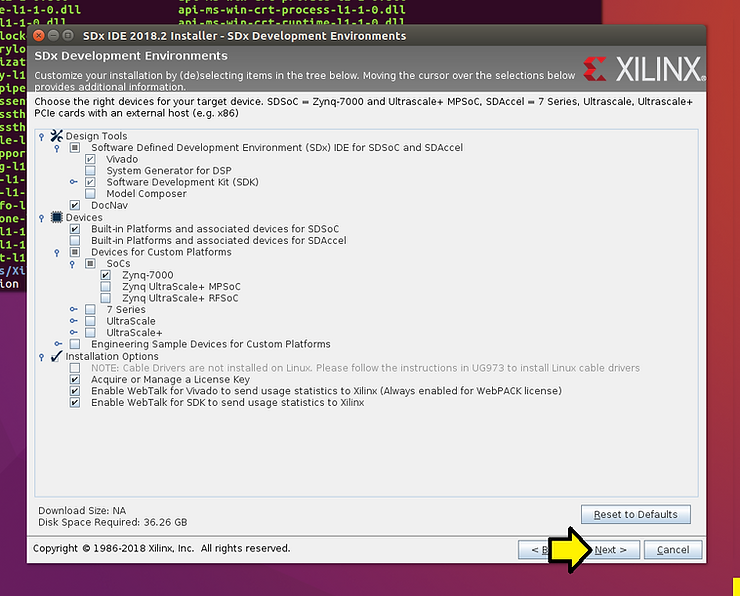
Task: Click 'SDx Development Environments' heading
Action: click(x=131, y=56)
